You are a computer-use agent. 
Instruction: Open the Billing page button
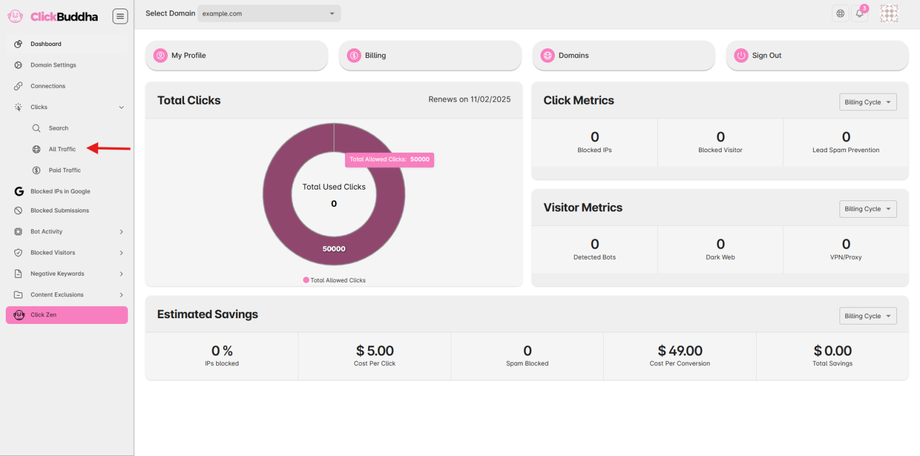pos(430,56)
